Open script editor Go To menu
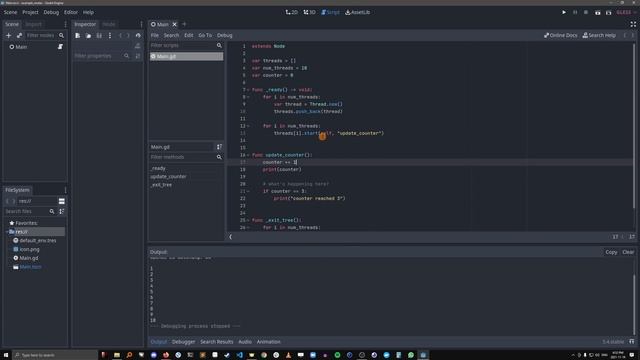 [205, 36]
